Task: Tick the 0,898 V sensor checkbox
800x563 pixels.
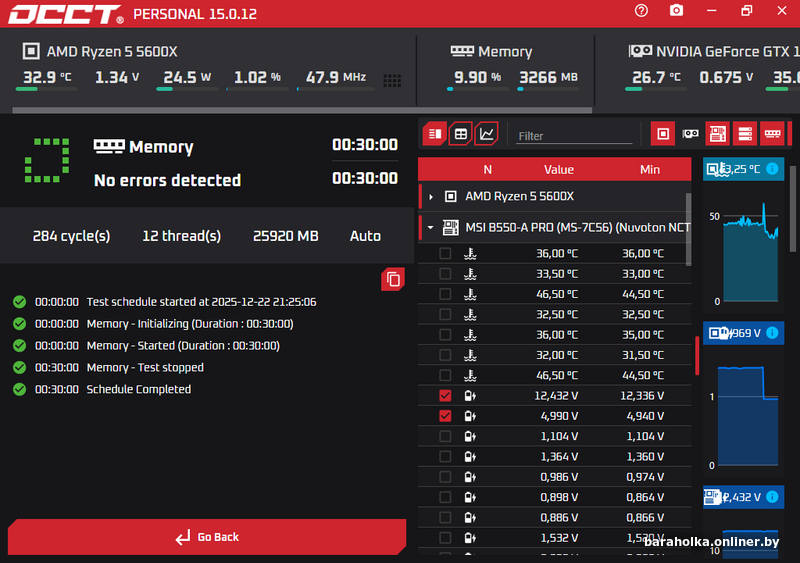Action: (x=445, y=497)
